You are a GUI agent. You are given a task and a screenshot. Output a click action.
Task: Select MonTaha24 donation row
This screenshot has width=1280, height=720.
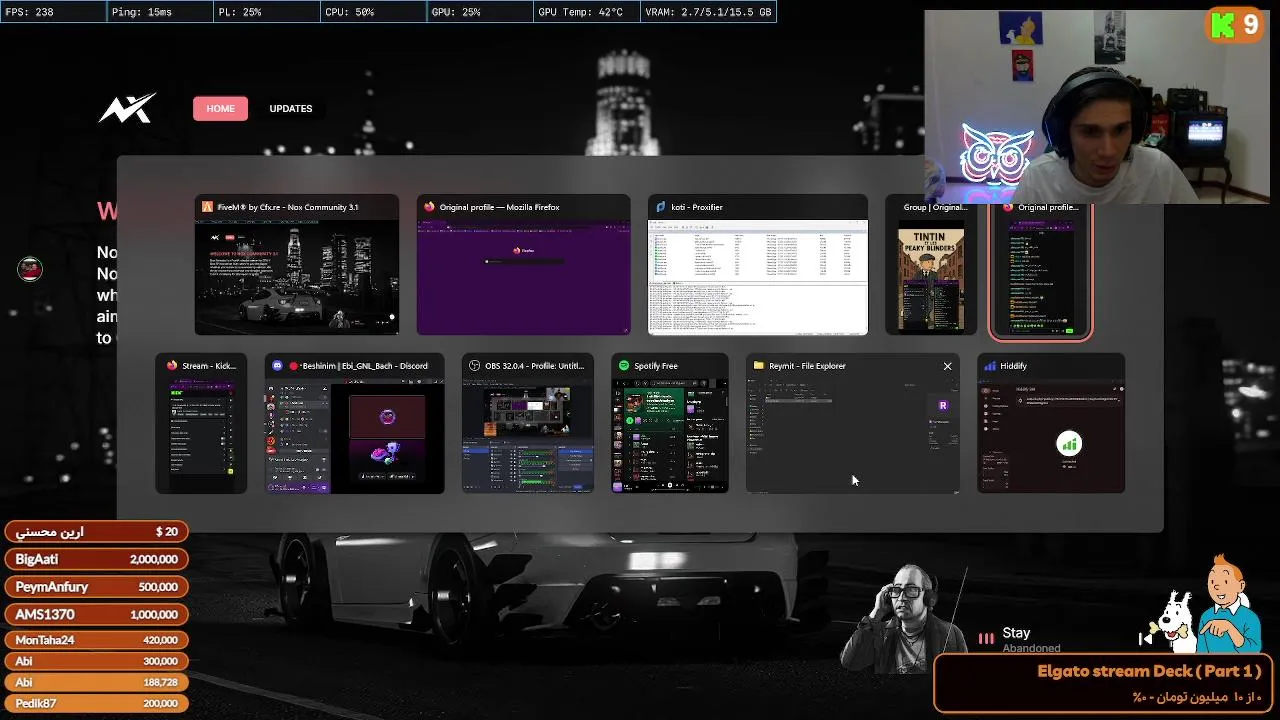point(96,640)
